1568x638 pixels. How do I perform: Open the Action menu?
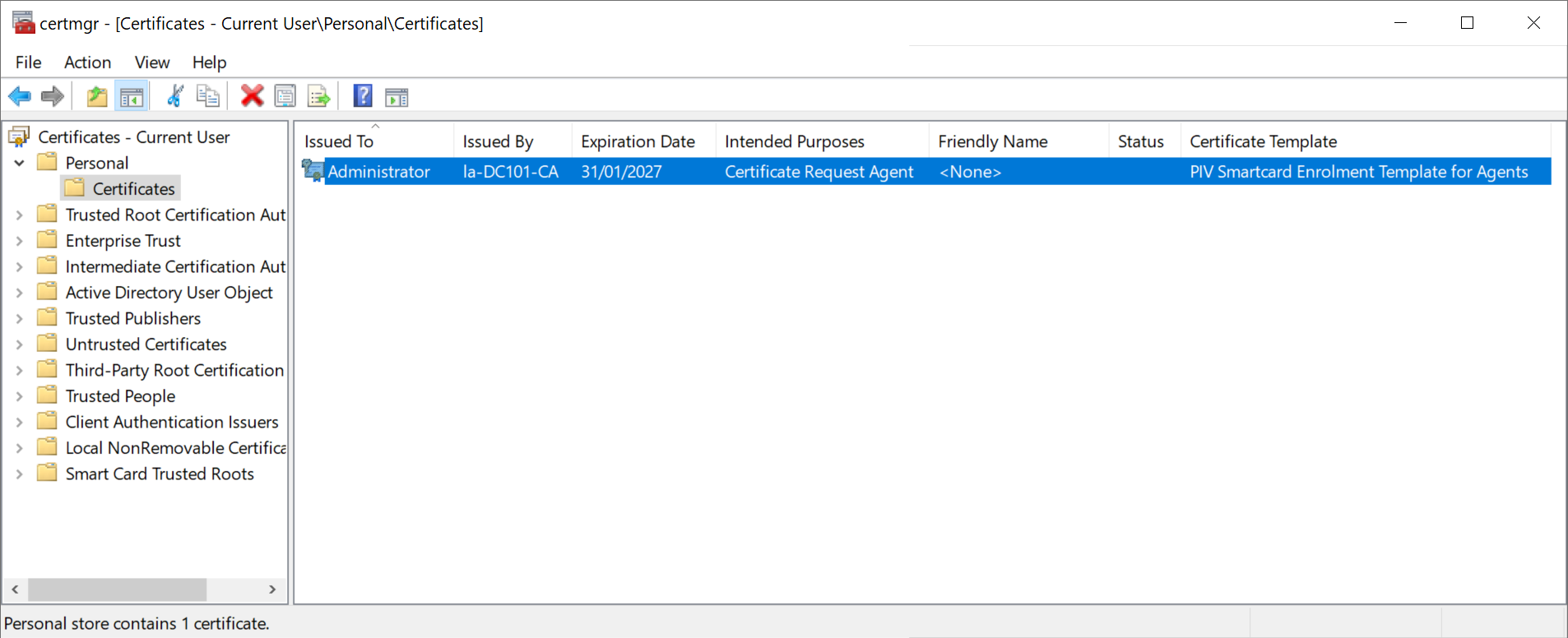click(87, 62)
